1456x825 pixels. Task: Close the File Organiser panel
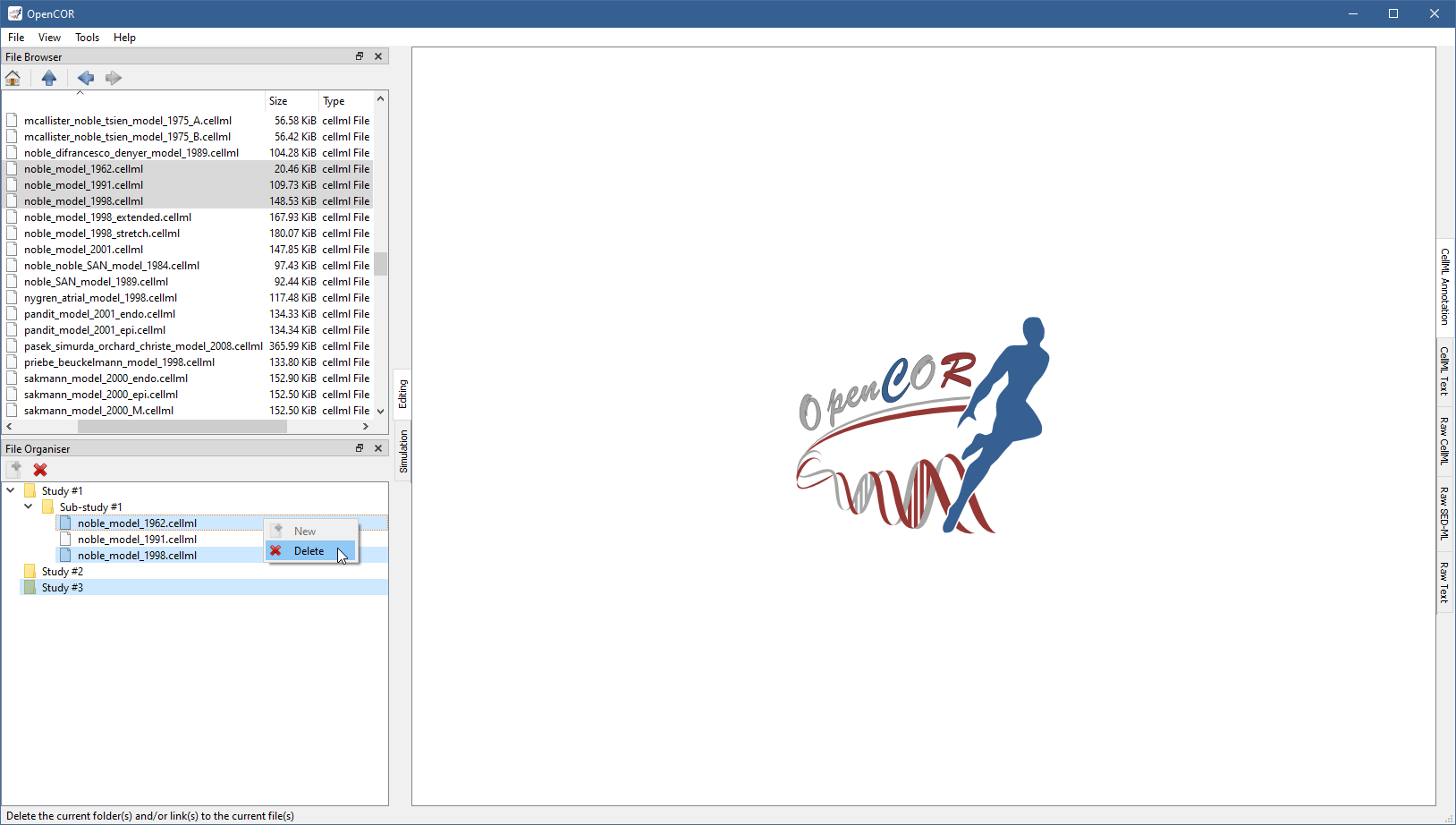[378, 448]
